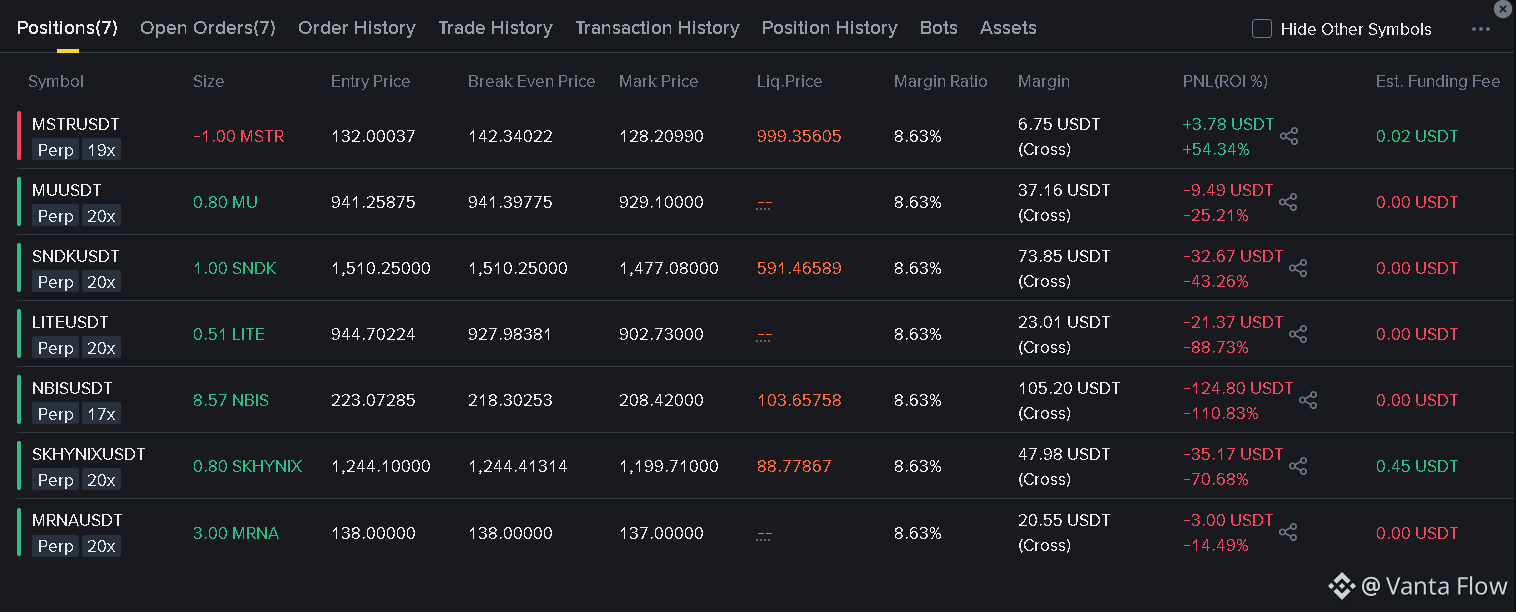Click the MUUSDT liquidation price dashes

click(x=764, y=202)
